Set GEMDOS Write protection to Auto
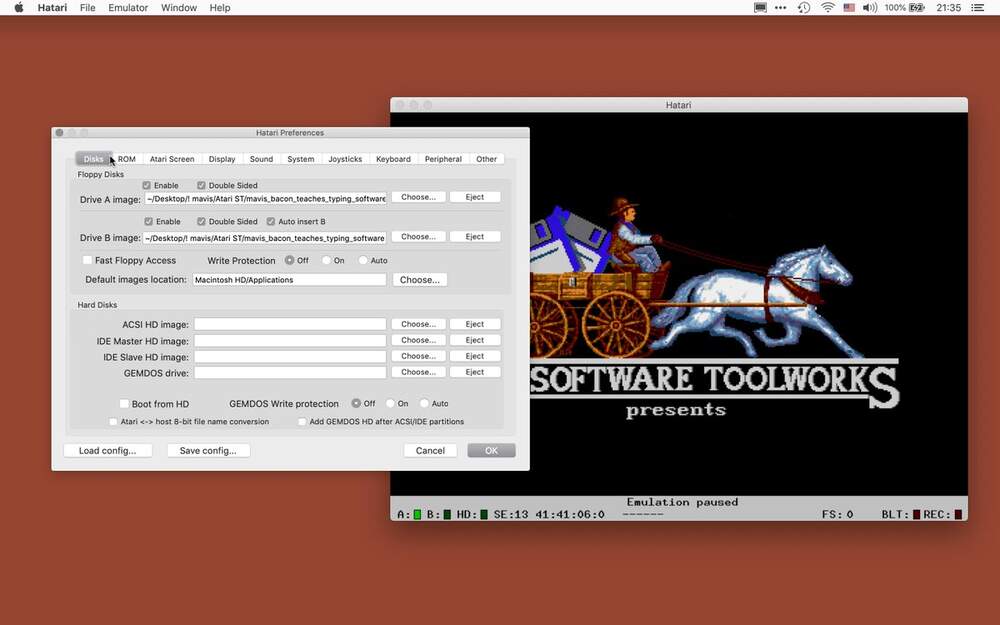1000x625 pixels. pos(424,404)
